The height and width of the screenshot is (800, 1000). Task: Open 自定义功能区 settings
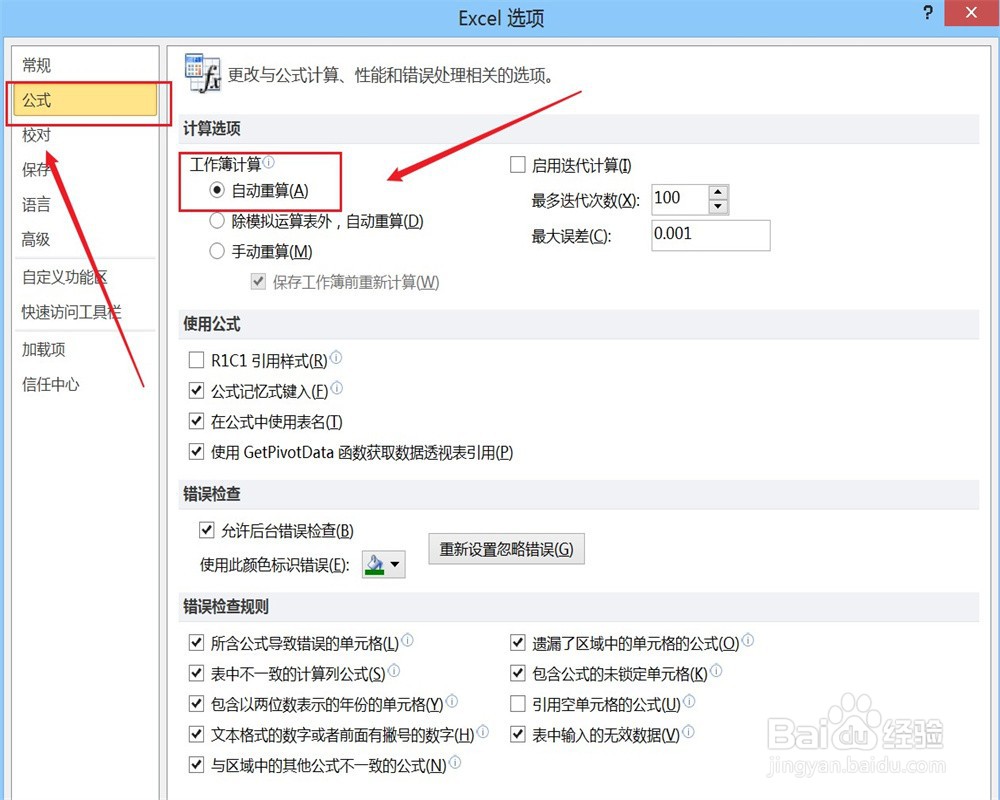coord(64,277)
